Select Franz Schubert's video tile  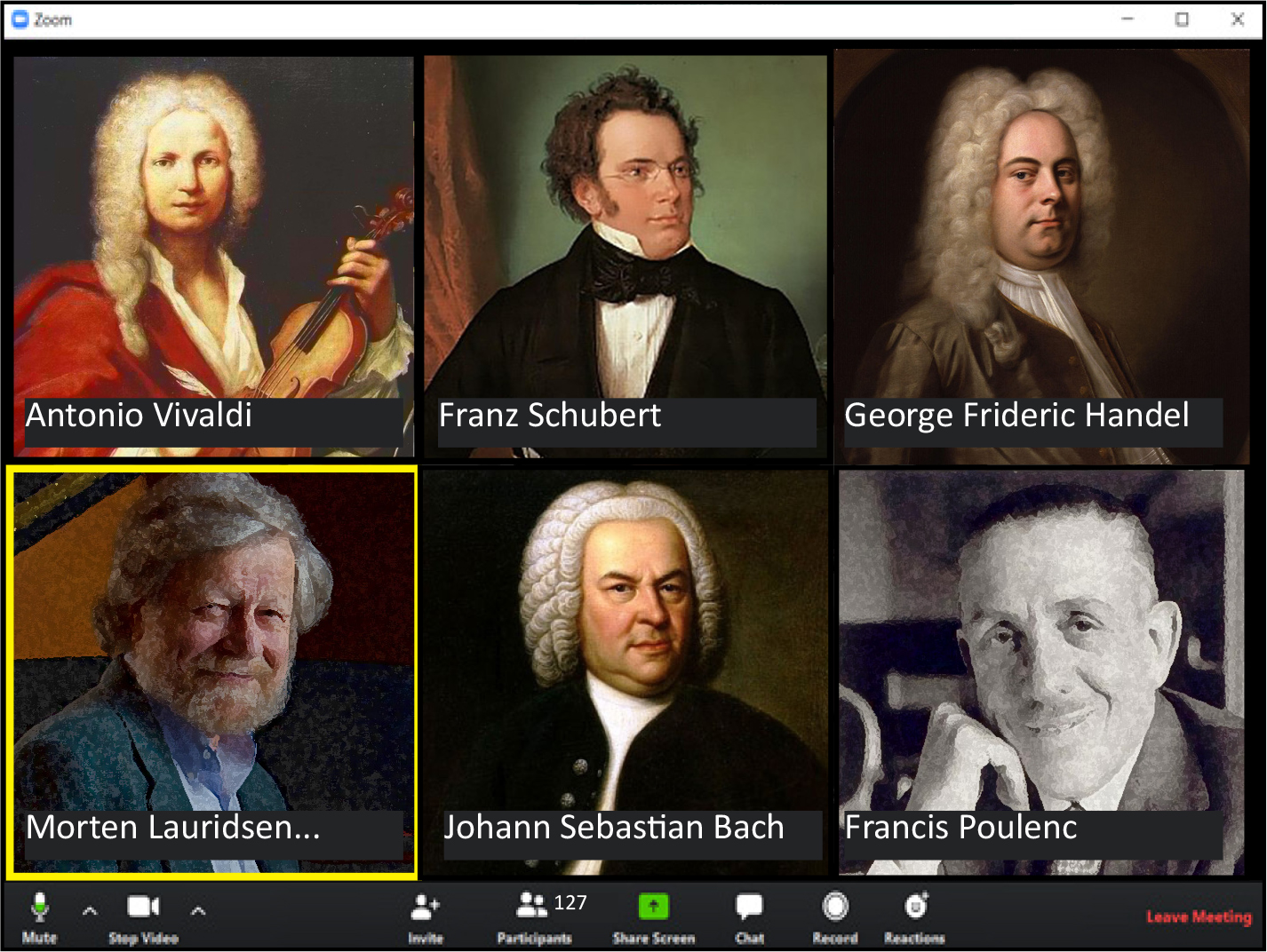(626, 257)
